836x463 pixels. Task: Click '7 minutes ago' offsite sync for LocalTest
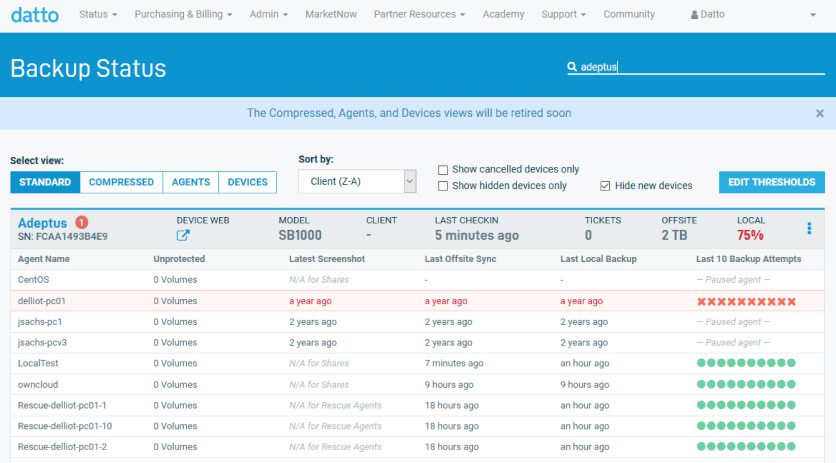click(x=454, y=363)
